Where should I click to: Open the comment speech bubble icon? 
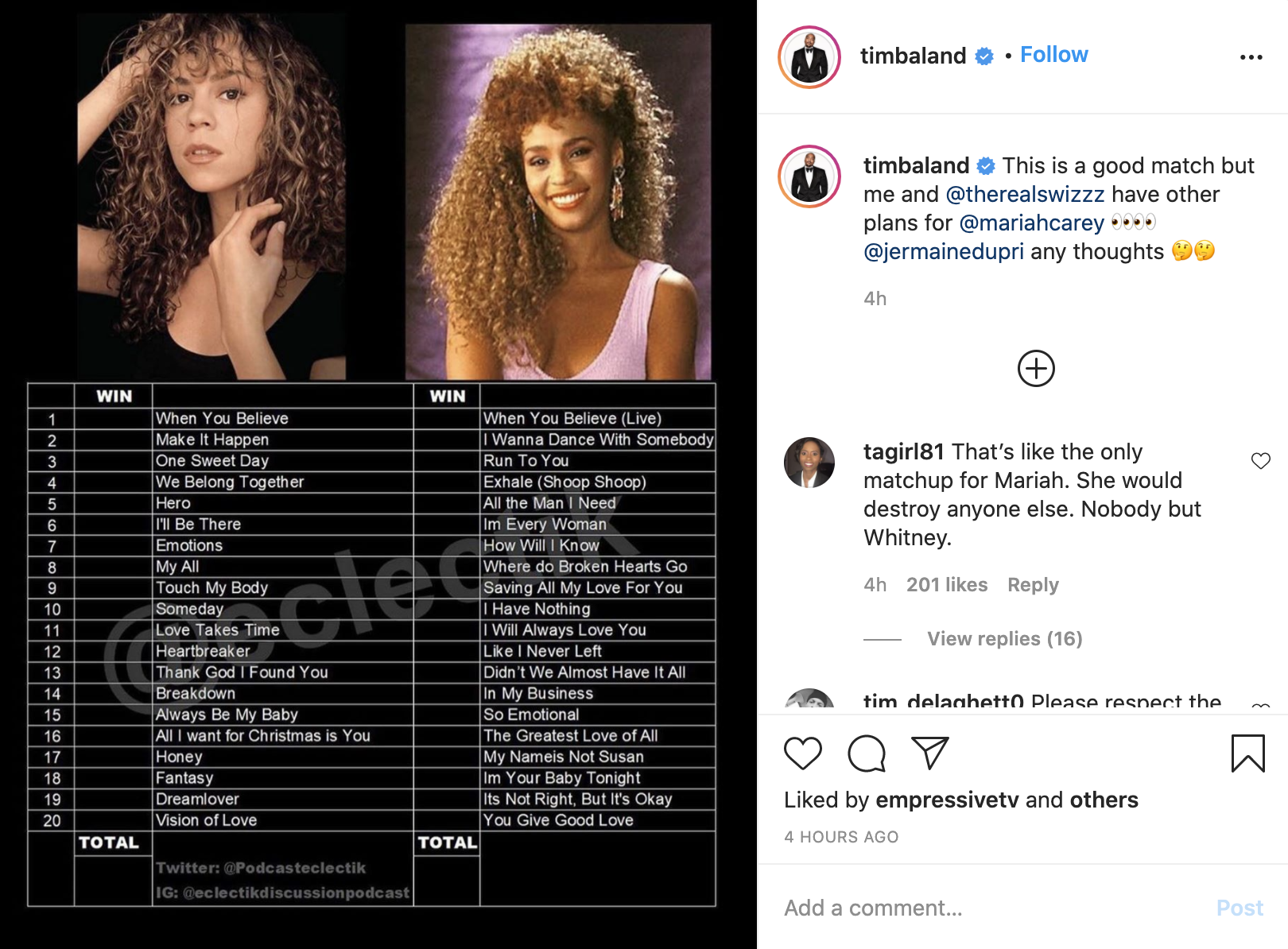click(x=866, y=753)
